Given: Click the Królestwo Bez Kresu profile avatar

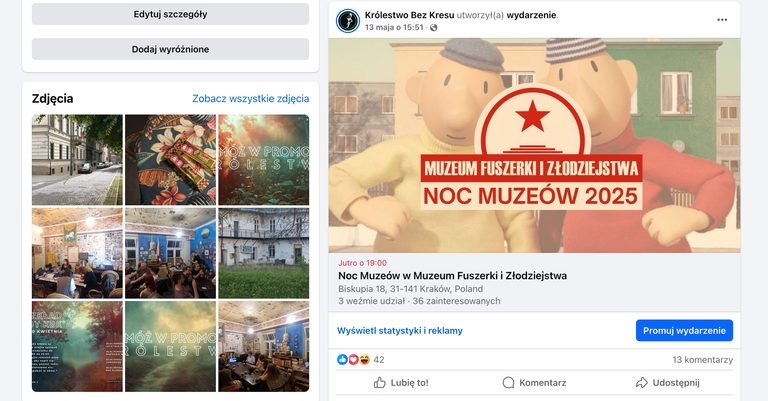Looking at the screenshot, I should 348,21.
